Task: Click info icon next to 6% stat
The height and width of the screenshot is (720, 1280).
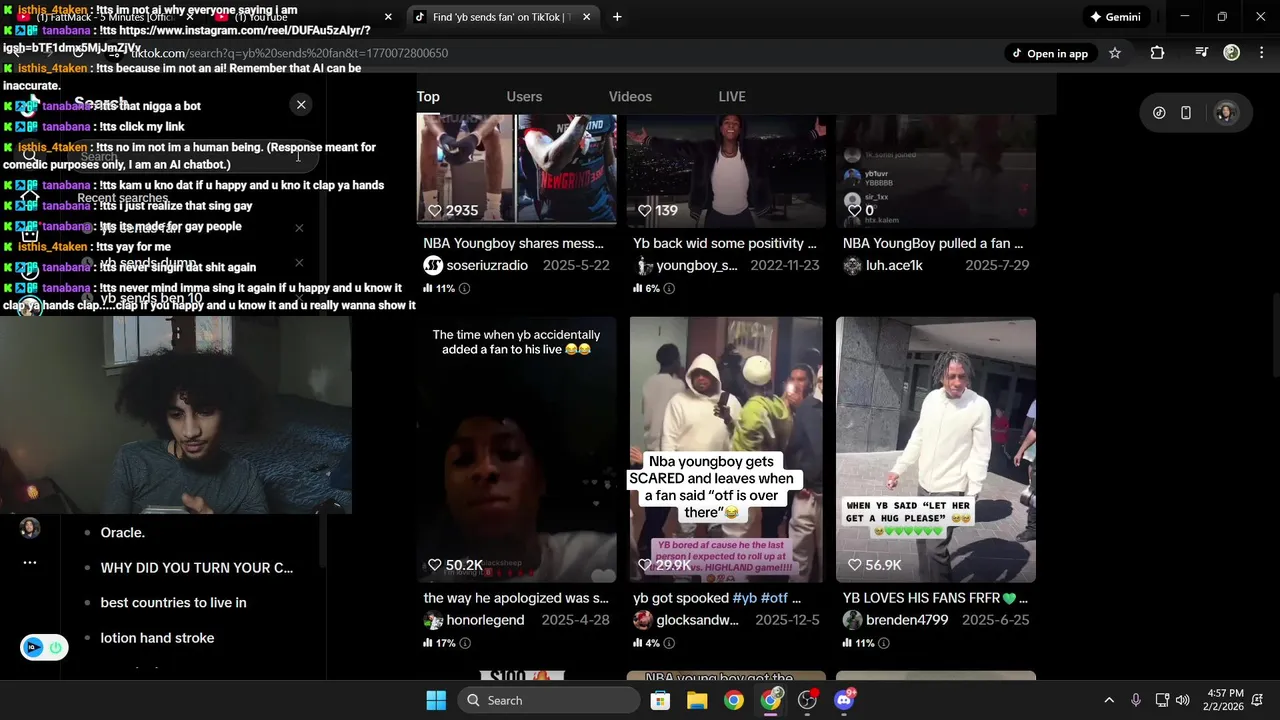Action: coord(669,288)
